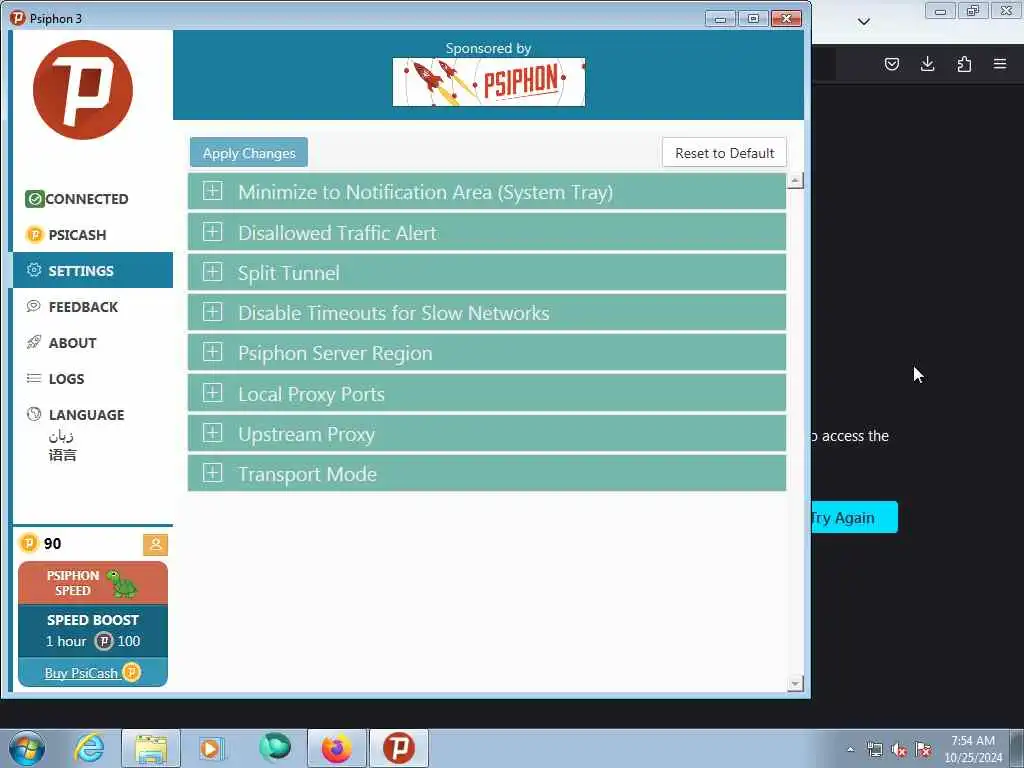Go to the About page
Screen dimensions: 1024x768
click(x=93, y=343)
